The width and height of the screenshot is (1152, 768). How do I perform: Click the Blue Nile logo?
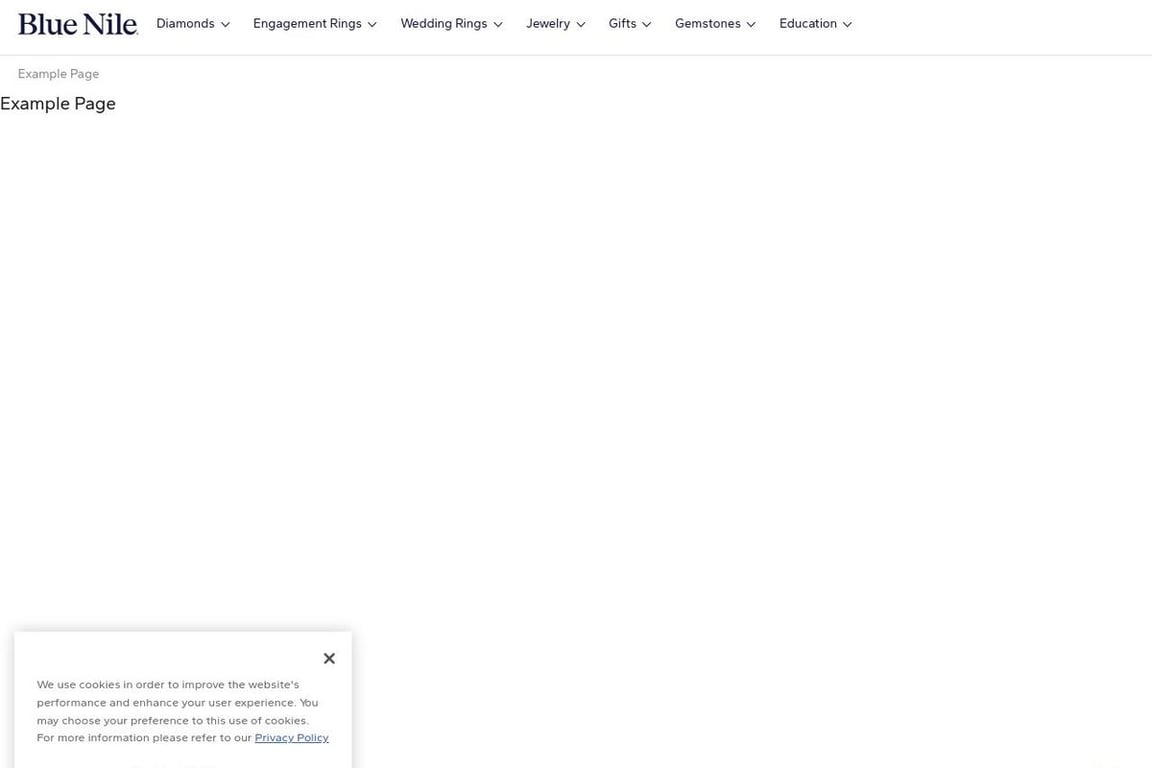(x=78, y=24)
